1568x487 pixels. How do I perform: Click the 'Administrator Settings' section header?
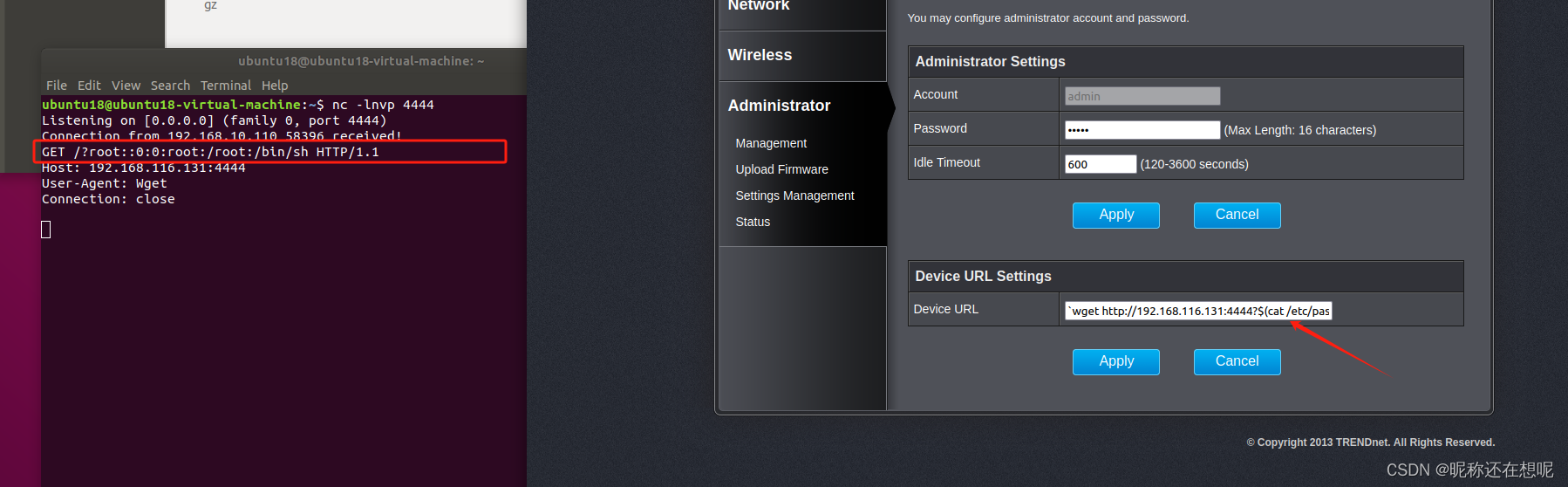coord(990,62)
